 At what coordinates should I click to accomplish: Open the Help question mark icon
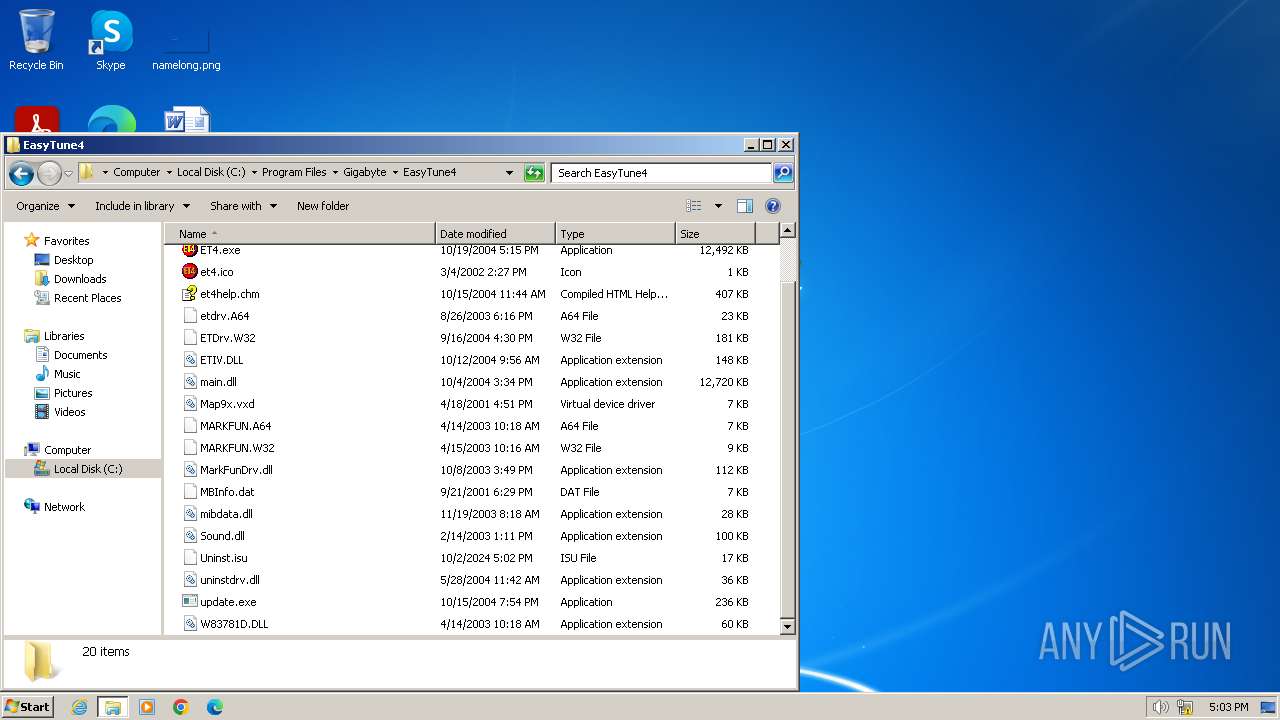pyautogui.click(x=773, y=206)
